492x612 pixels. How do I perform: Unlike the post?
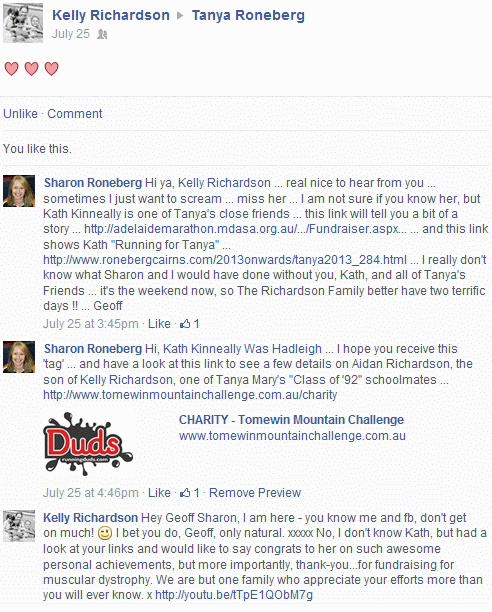click(20, 114)
